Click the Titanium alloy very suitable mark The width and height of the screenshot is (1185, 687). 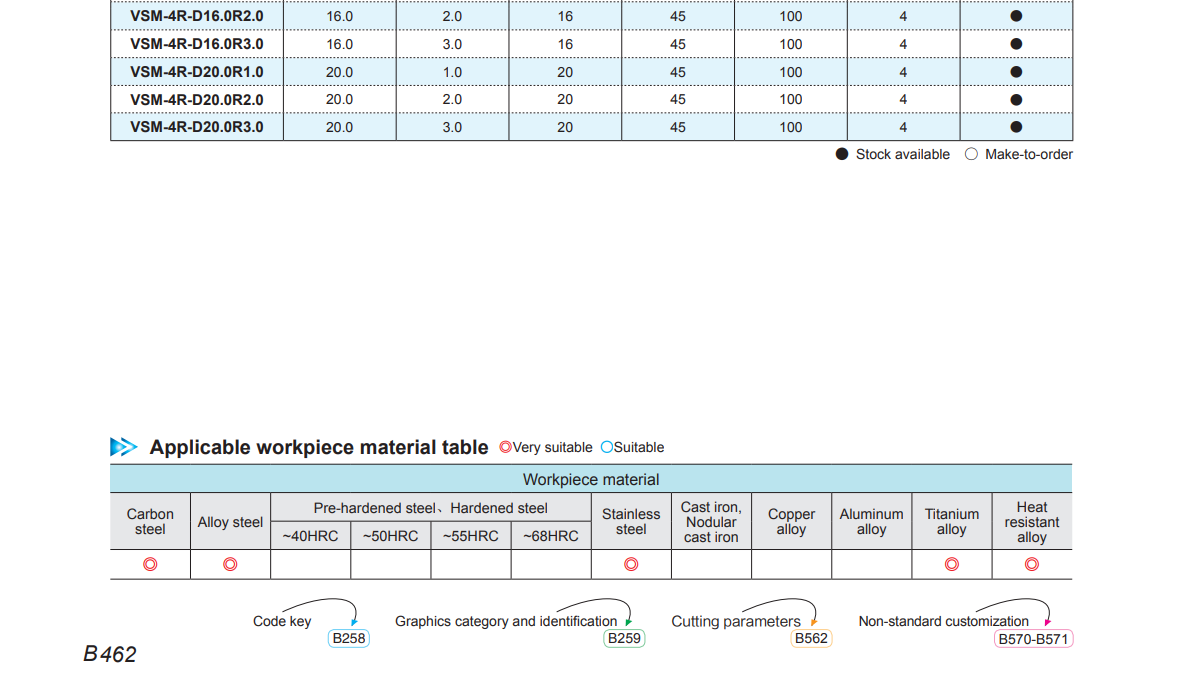[x=951, y=564]
